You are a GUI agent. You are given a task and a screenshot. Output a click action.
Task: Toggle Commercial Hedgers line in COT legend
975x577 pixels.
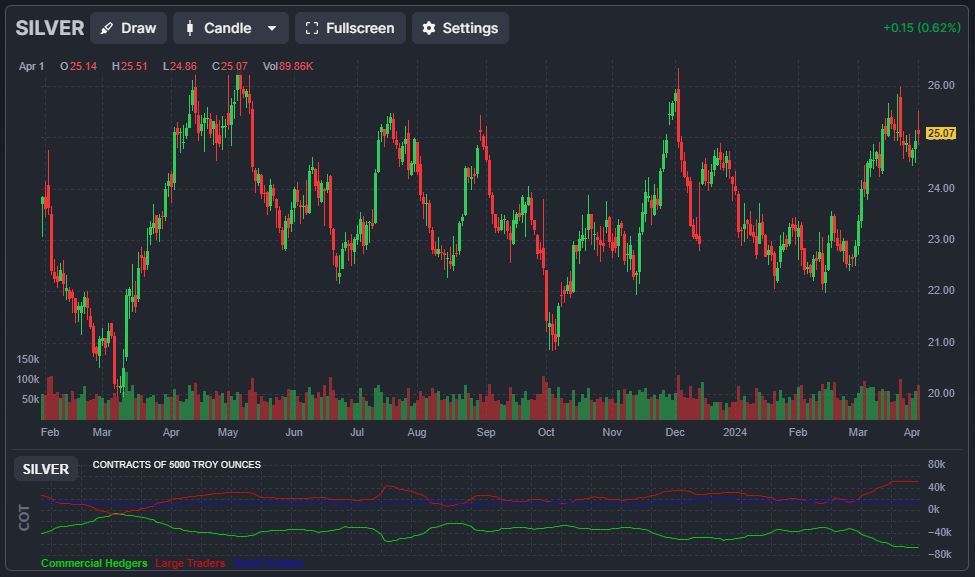click(94, 563)
